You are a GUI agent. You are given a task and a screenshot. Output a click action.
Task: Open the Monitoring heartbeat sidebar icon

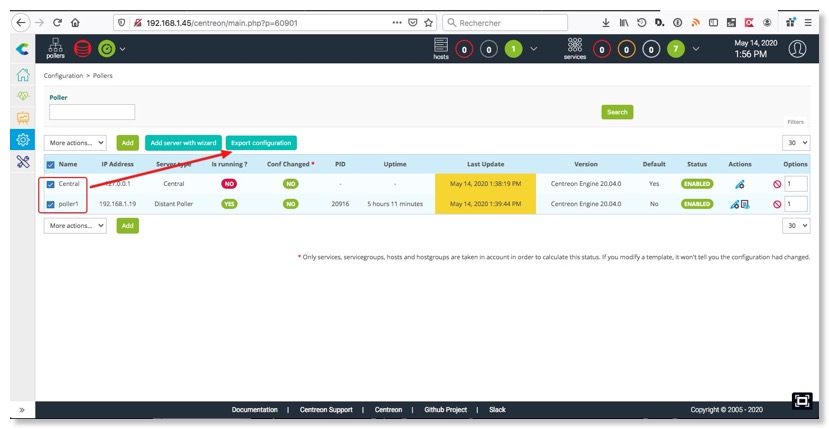(22, 96)
